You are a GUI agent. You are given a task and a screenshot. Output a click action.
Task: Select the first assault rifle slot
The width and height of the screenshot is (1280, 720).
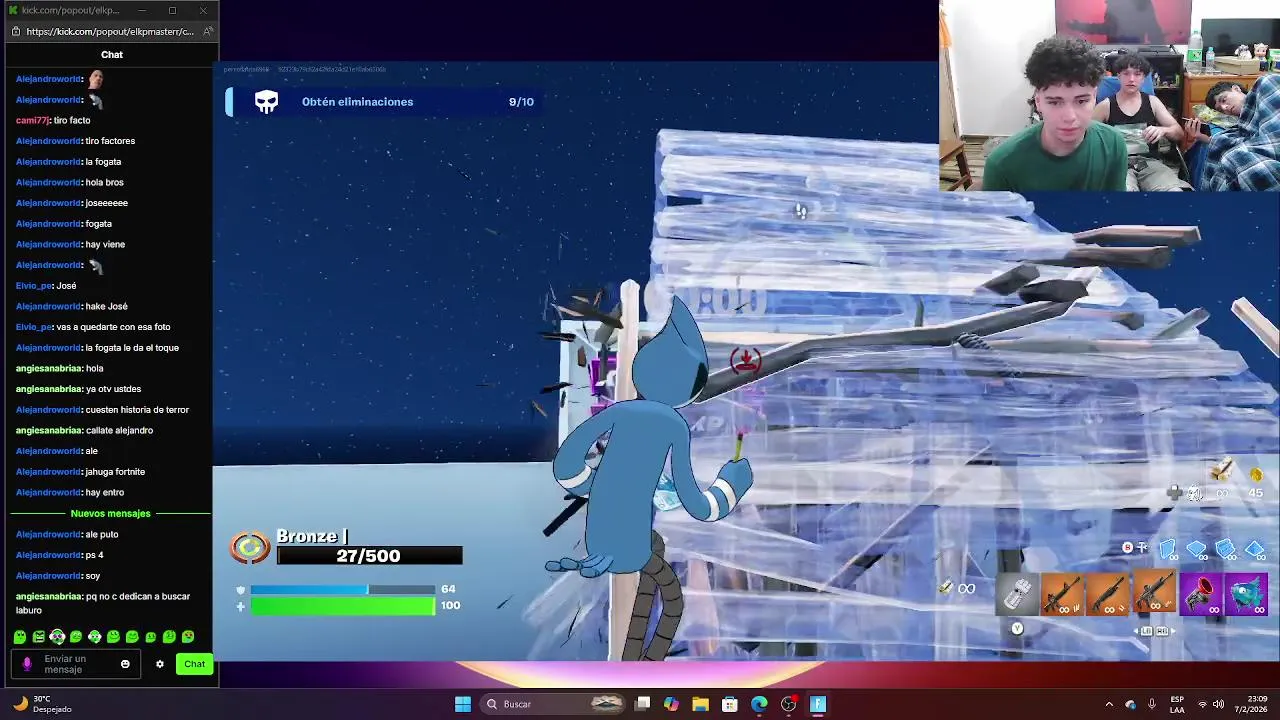pos(1062,595)
